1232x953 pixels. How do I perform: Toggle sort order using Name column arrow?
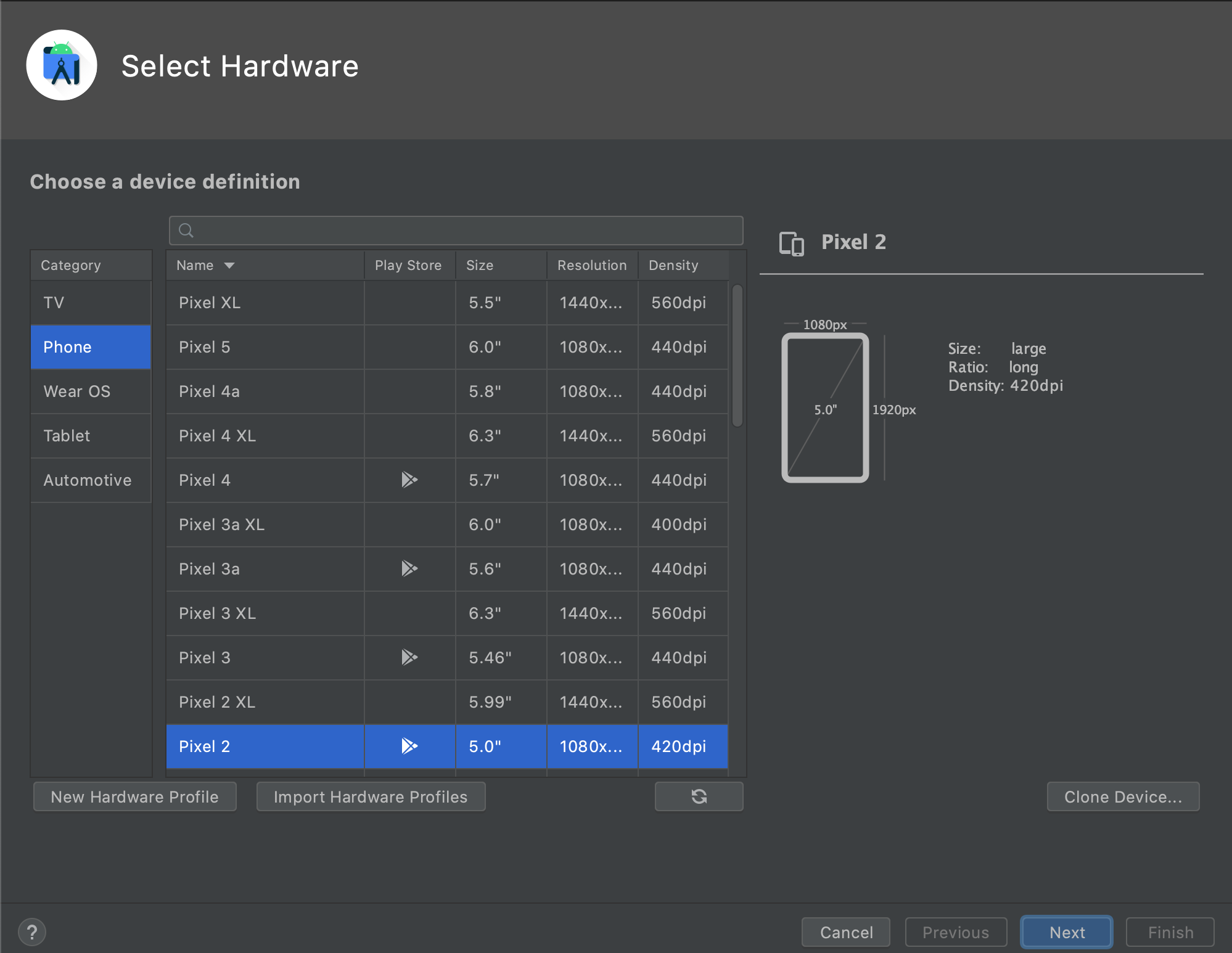tap(229, 265)
